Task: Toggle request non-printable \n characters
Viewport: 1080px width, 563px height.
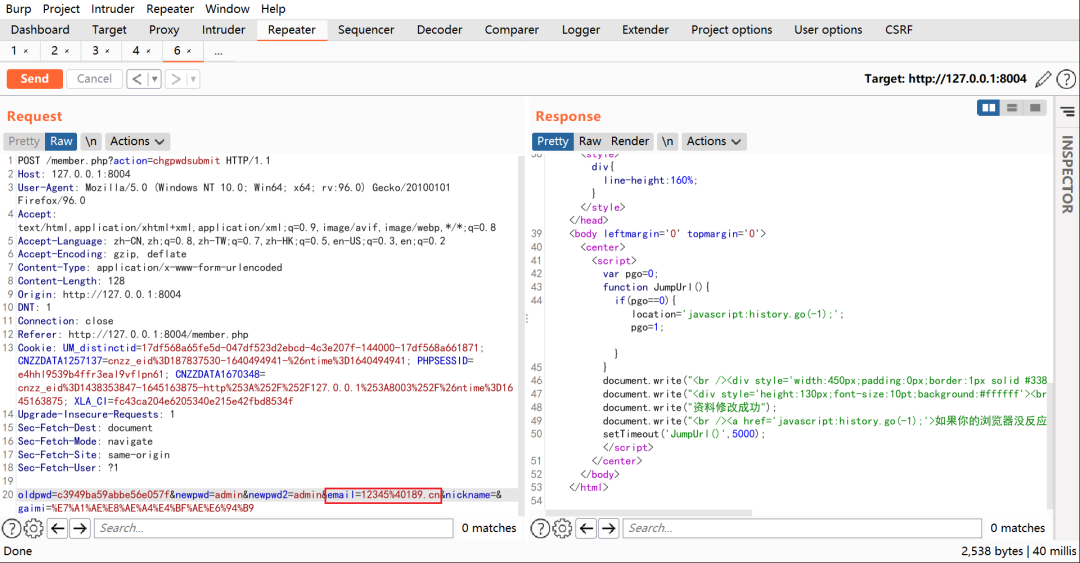Action: pos(91,141)
